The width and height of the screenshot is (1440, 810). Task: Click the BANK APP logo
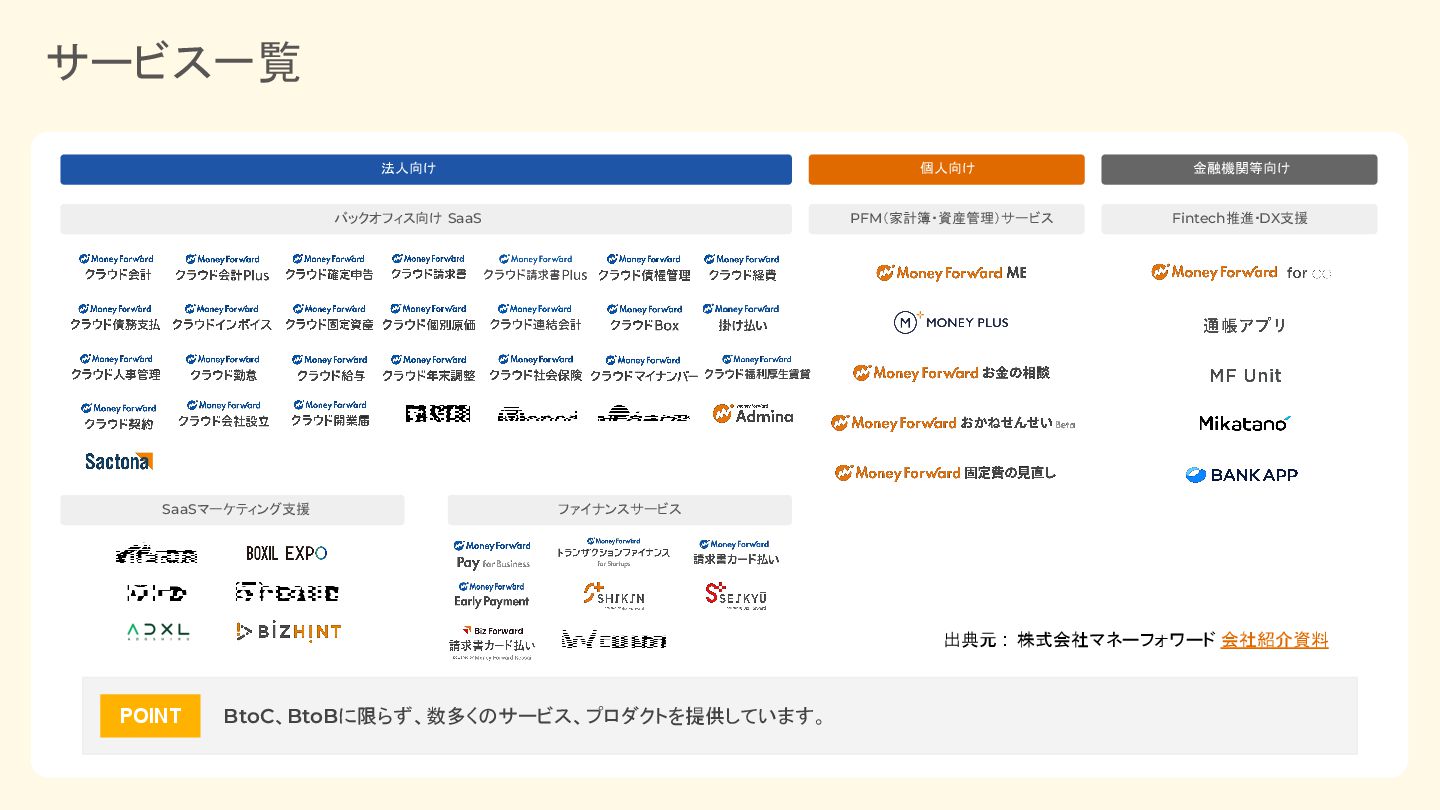(x=1241, y=475)
